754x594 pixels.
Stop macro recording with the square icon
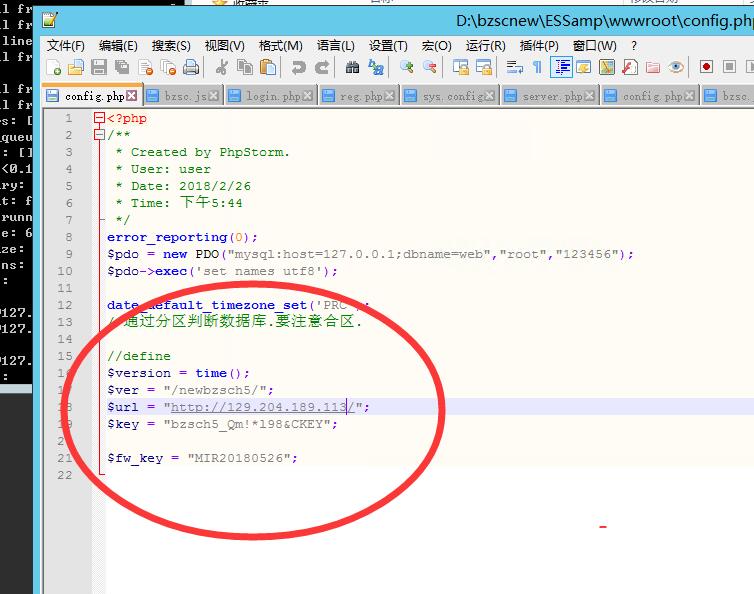[x=729, y=67]
